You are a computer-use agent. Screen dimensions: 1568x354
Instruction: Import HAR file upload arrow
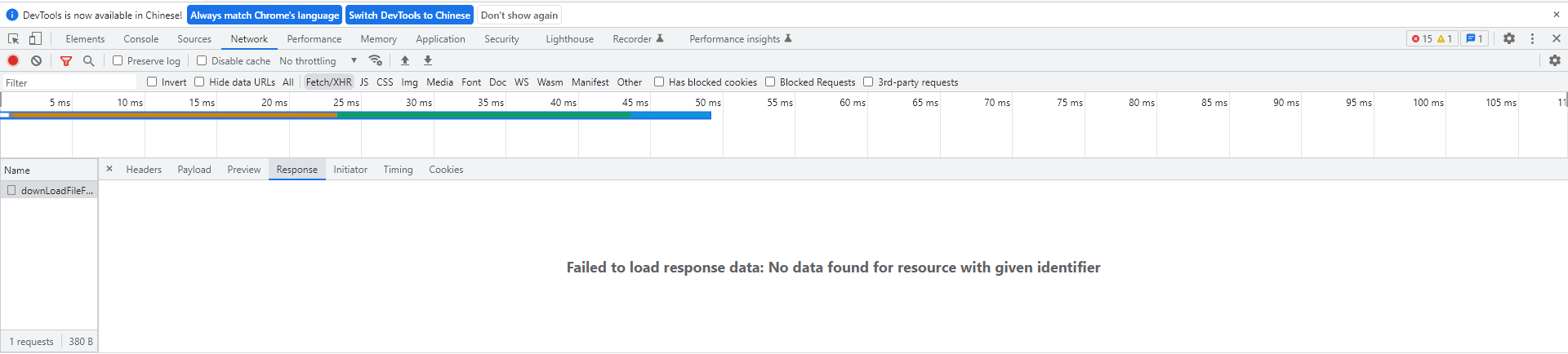tap(405, 60)
